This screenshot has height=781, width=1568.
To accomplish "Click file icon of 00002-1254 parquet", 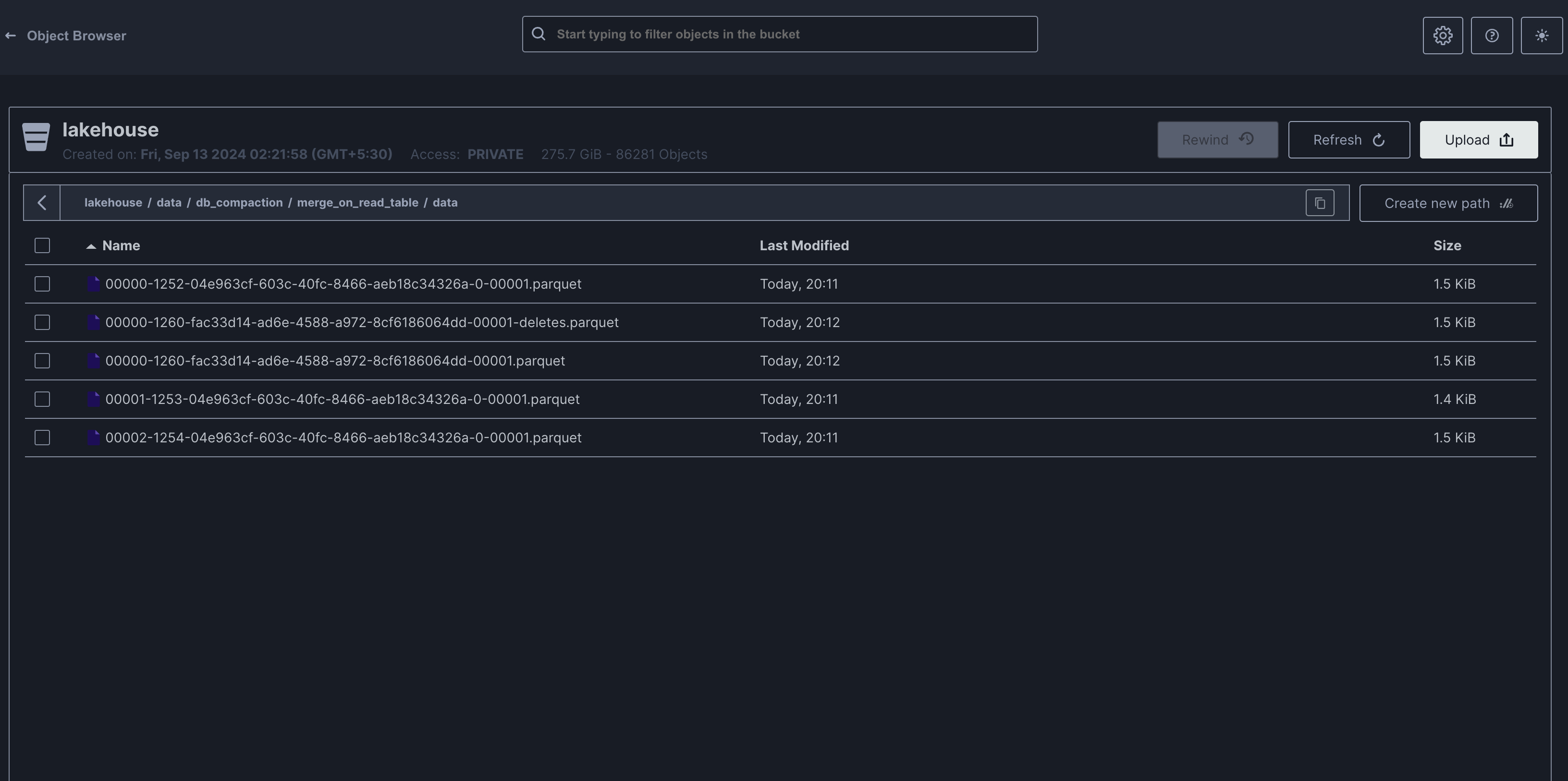I will [x=93, y=437].
